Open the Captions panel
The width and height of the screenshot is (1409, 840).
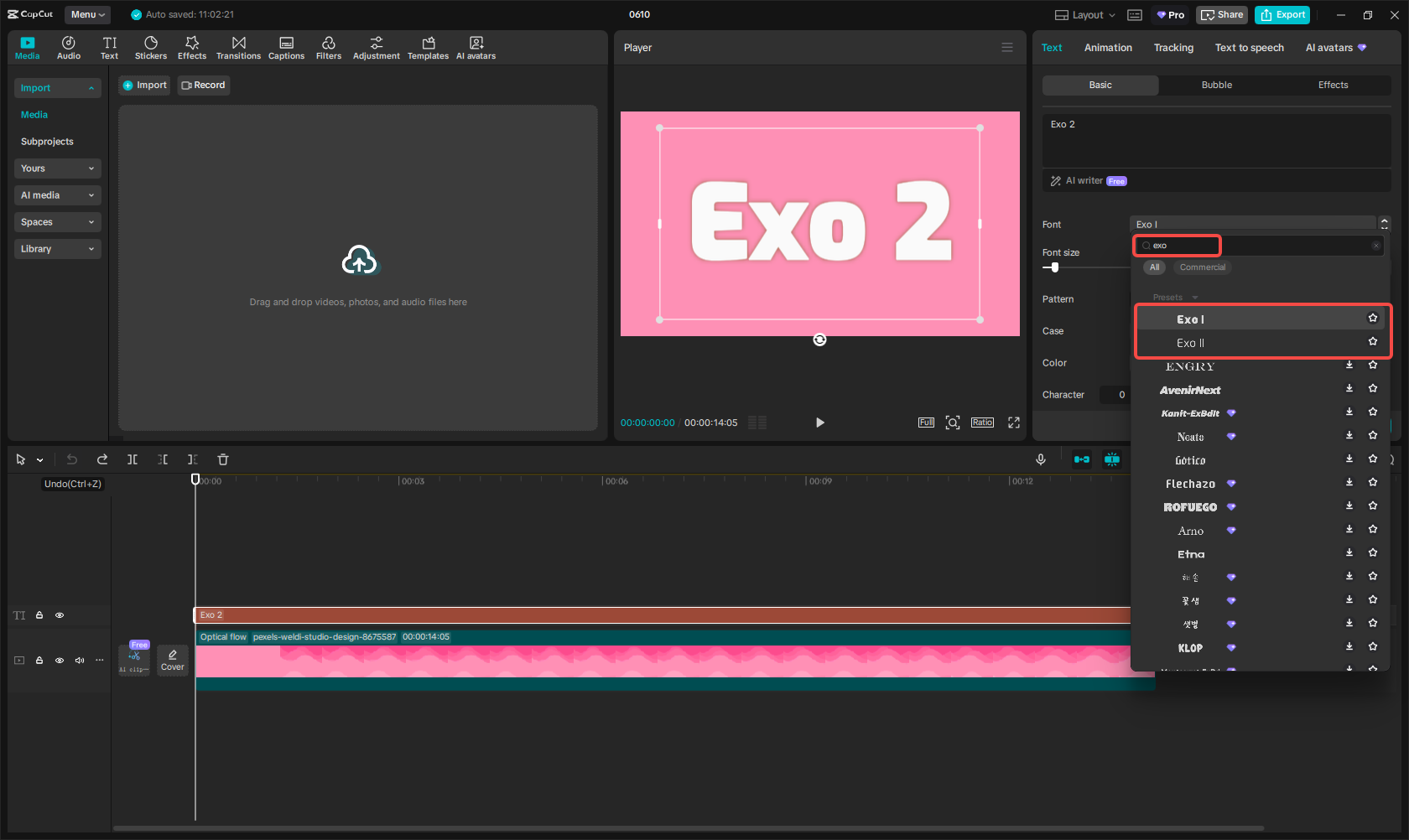[286, 48]
